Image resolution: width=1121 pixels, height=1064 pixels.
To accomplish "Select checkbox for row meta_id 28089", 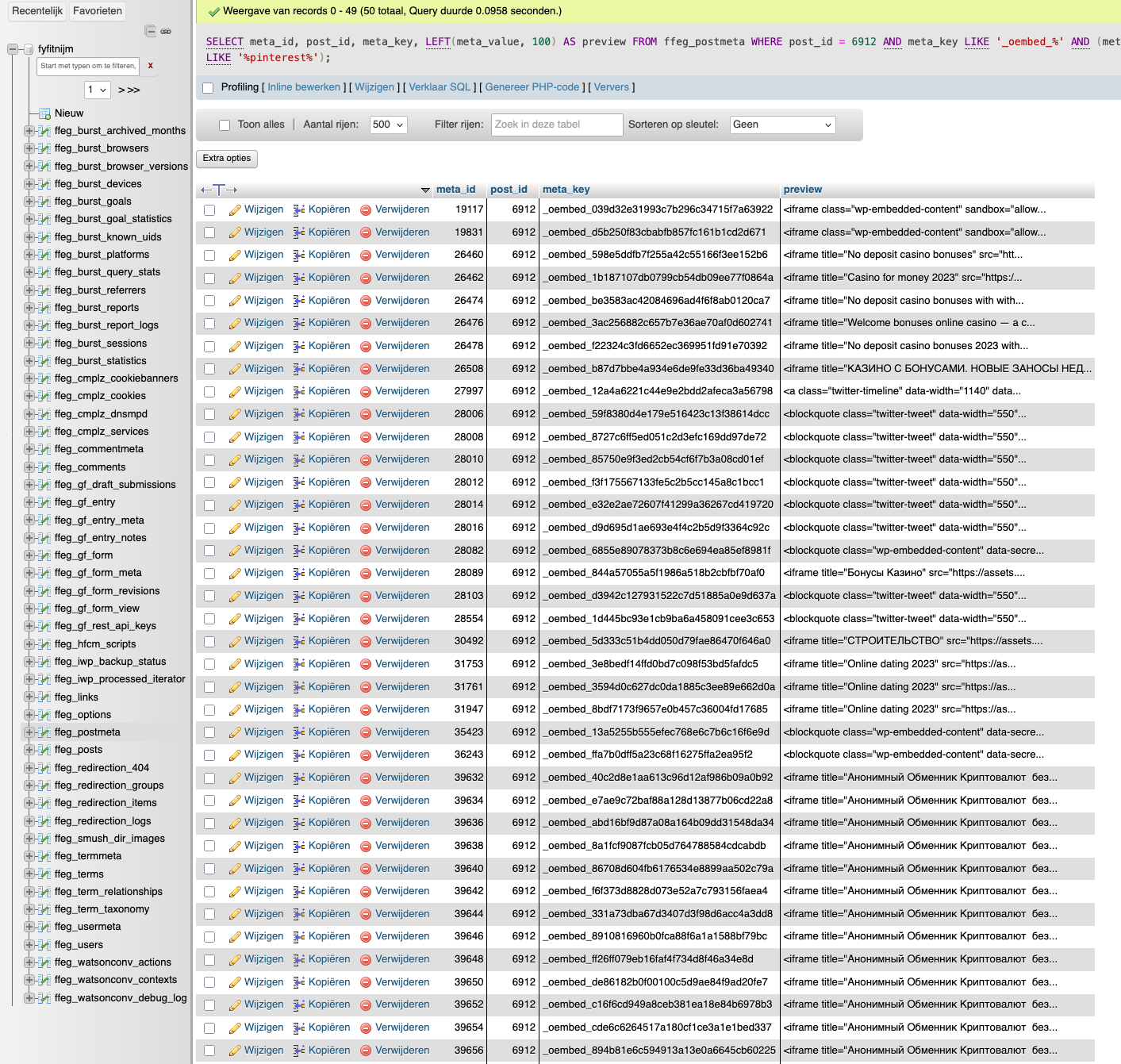I will [x=209, y=574].
